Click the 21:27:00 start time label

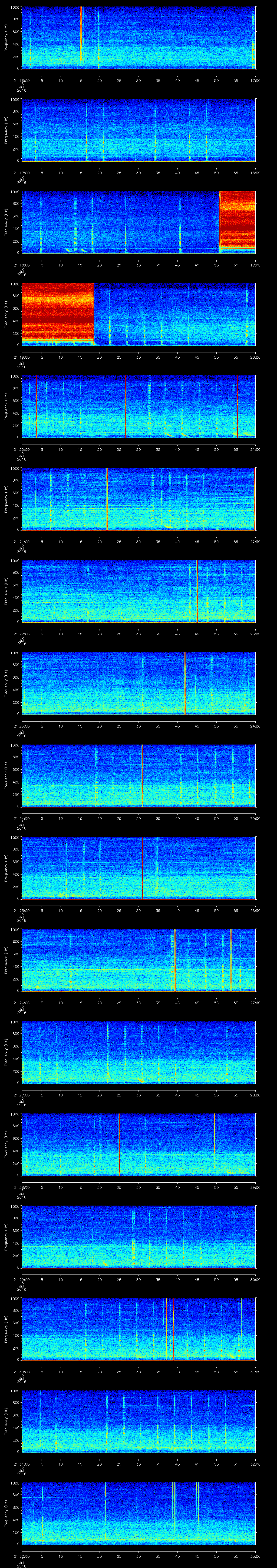point(21,1095)
